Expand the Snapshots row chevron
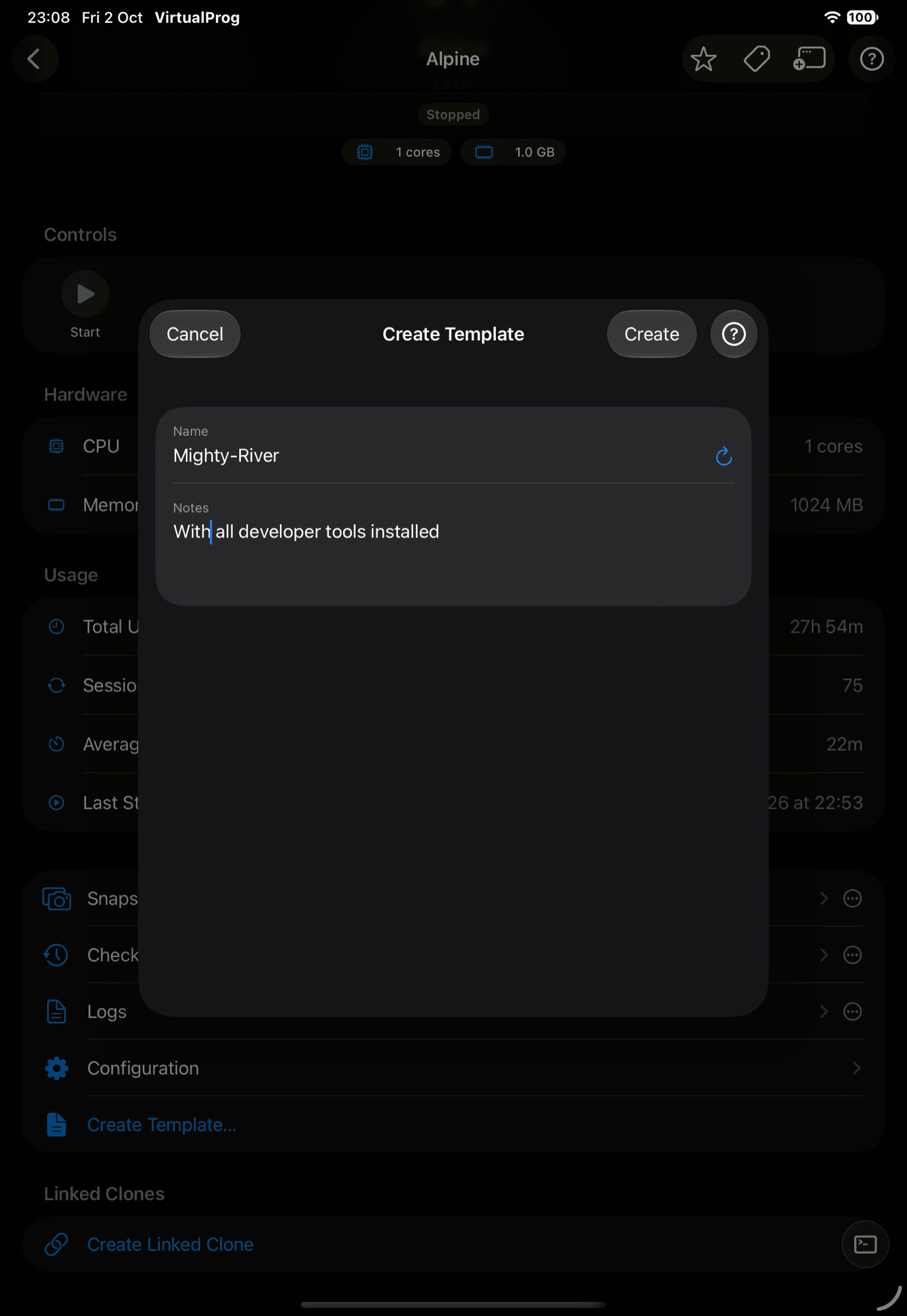The height and width of the screenshot is (1316, 907). (824, 898)
